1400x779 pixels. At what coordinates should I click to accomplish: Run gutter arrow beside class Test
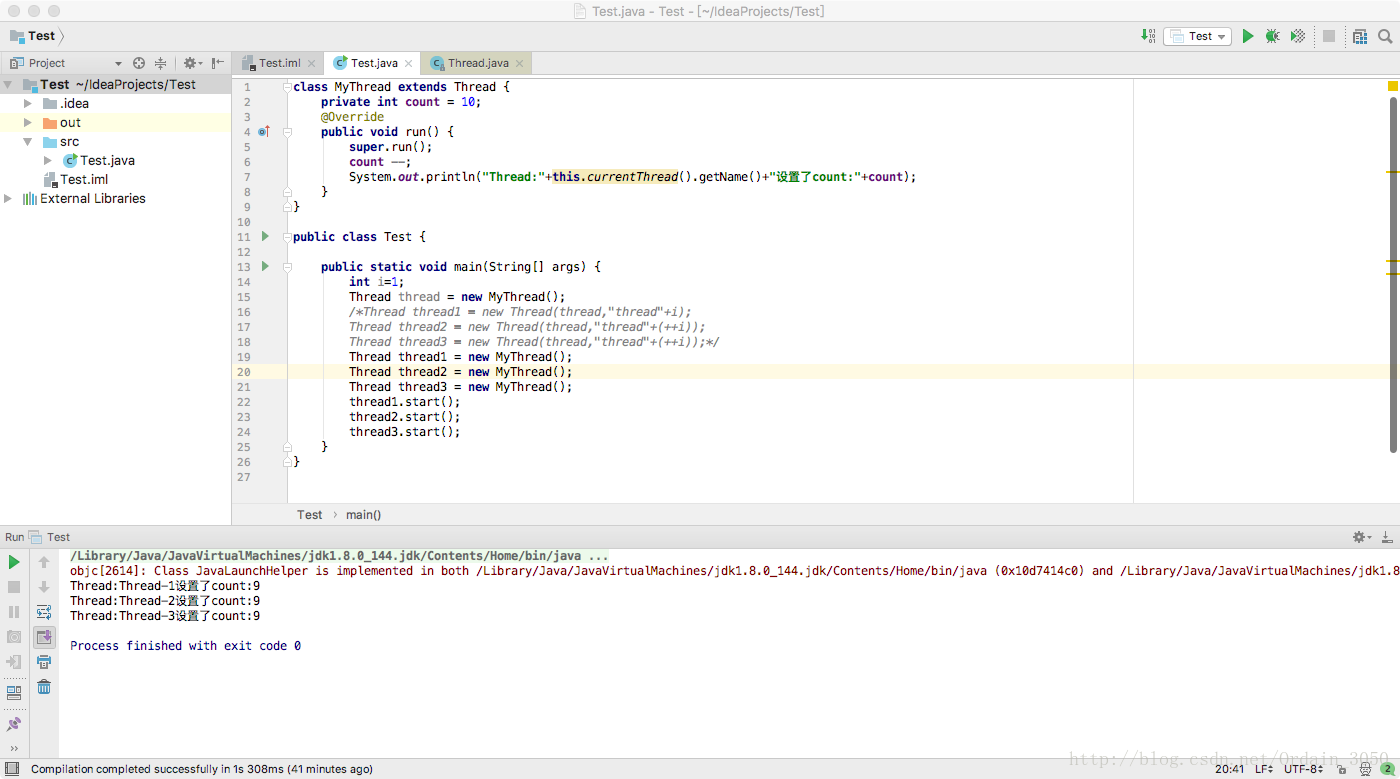click(x=265, y=236)
